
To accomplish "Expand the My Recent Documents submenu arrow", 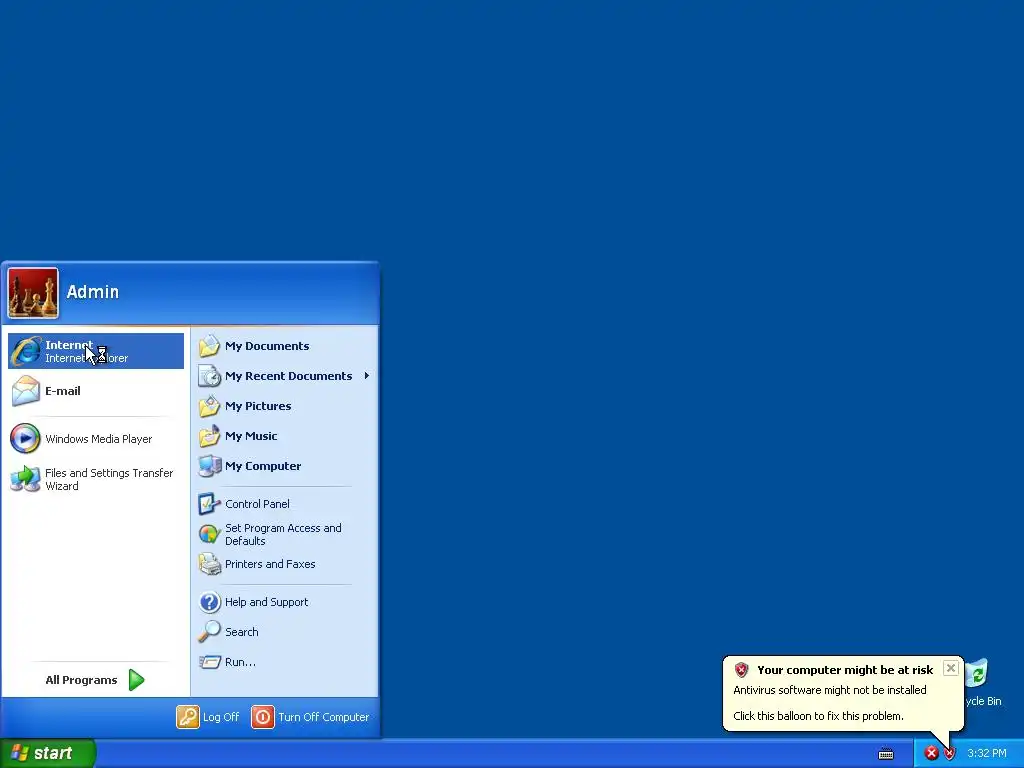I will (x=367, y=376).
